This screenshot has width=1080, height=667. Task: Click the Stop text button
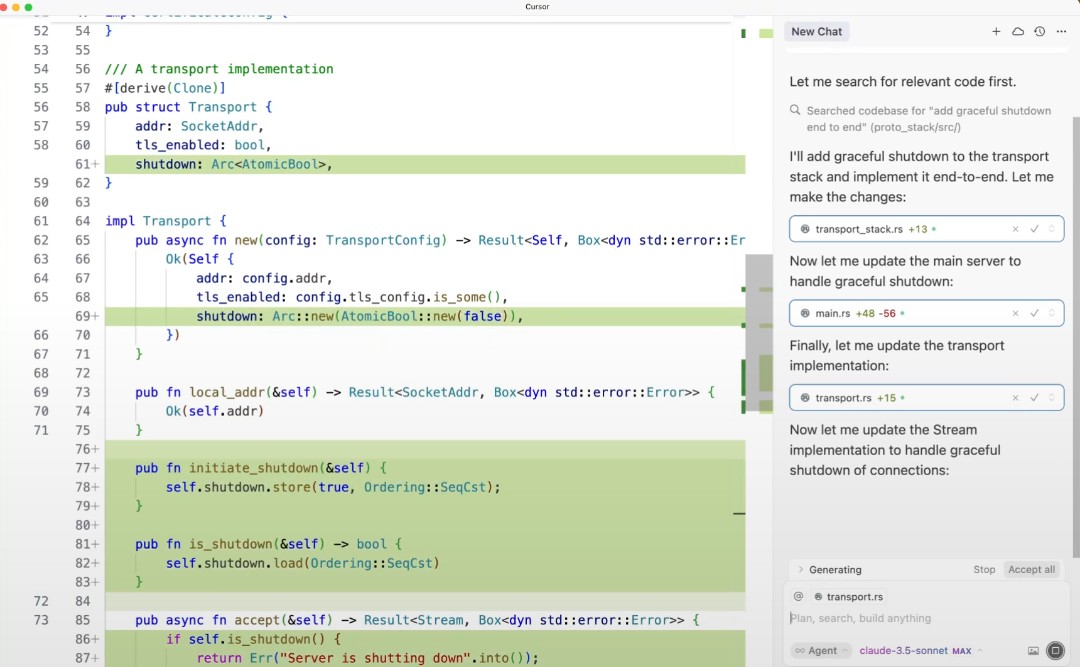[984, 570]
